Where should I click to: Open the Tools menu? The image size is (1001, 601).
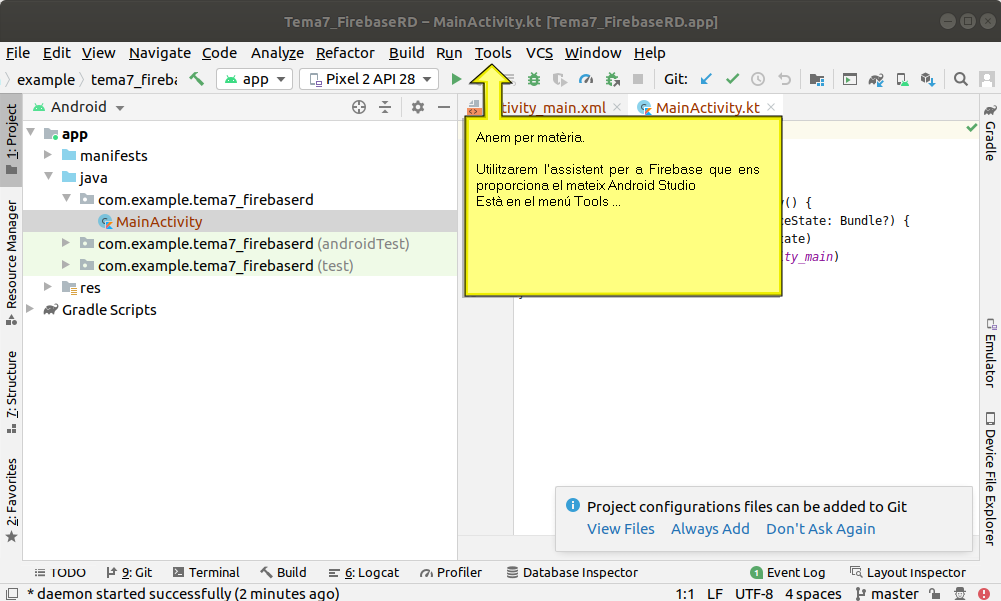pos(493,53)
